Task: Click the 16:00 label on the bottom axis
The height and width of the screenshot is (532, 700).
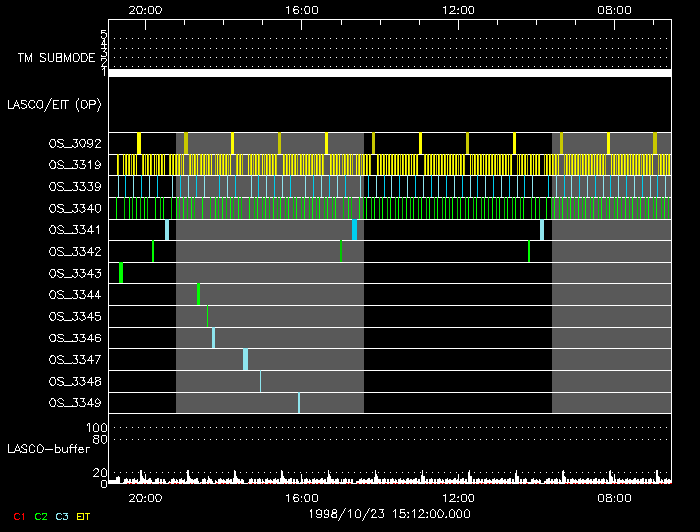Action: pos(302,497)
